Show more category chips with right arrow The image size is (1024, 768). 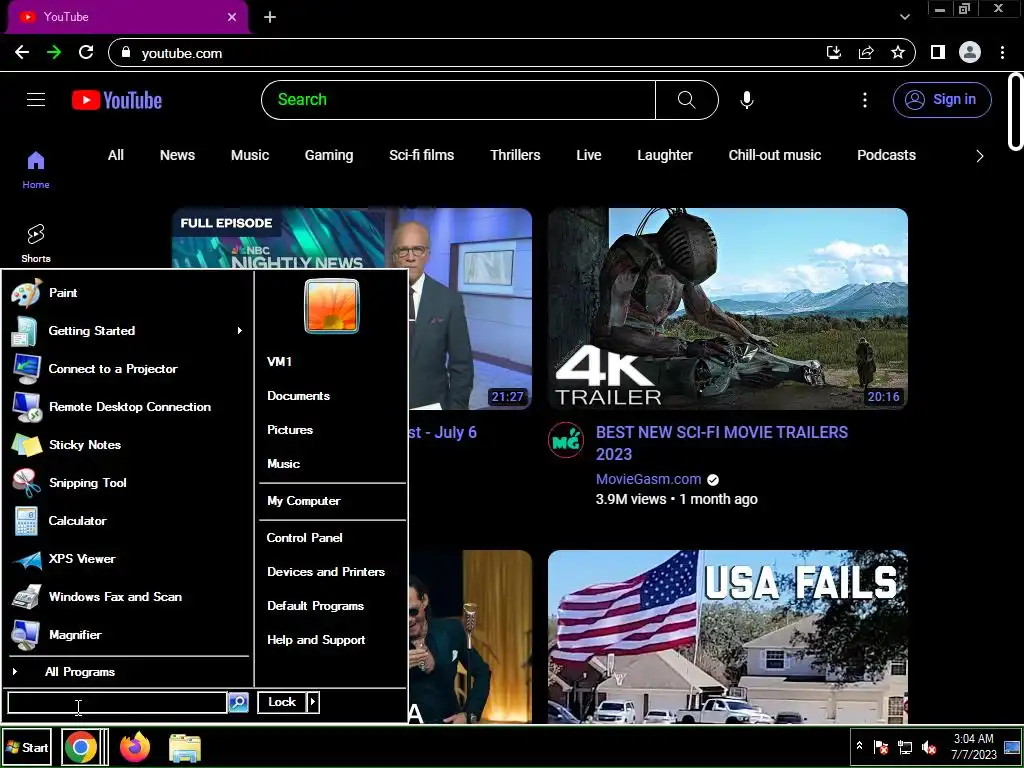[x=980, y=156]
